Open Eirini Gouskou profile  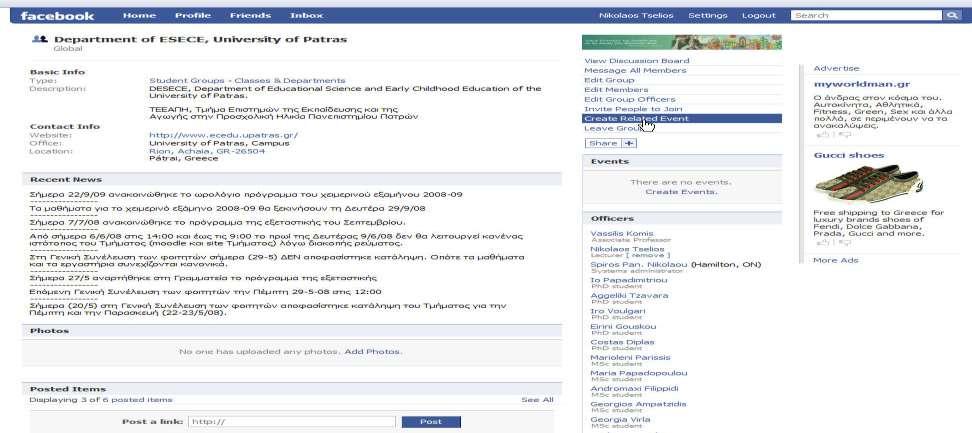click(x=623, y=326)
